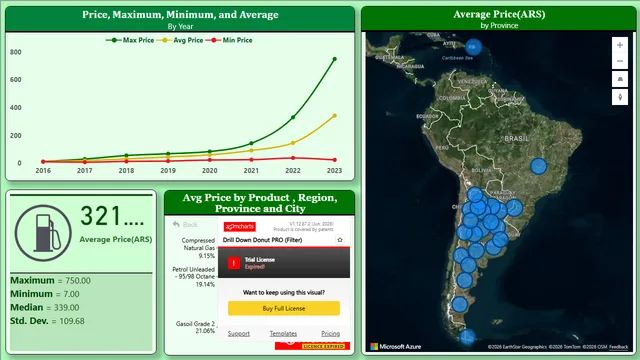
Task: Click the Median = 339.00 statistic
Action: coord(45,307)
